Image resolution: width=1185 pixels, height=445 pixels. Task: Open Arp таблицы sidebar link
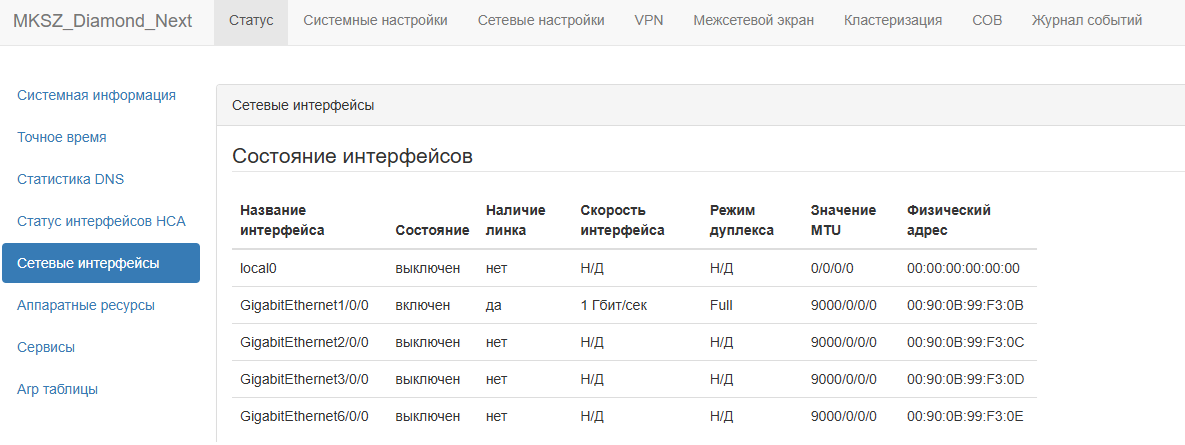point(57,390)
